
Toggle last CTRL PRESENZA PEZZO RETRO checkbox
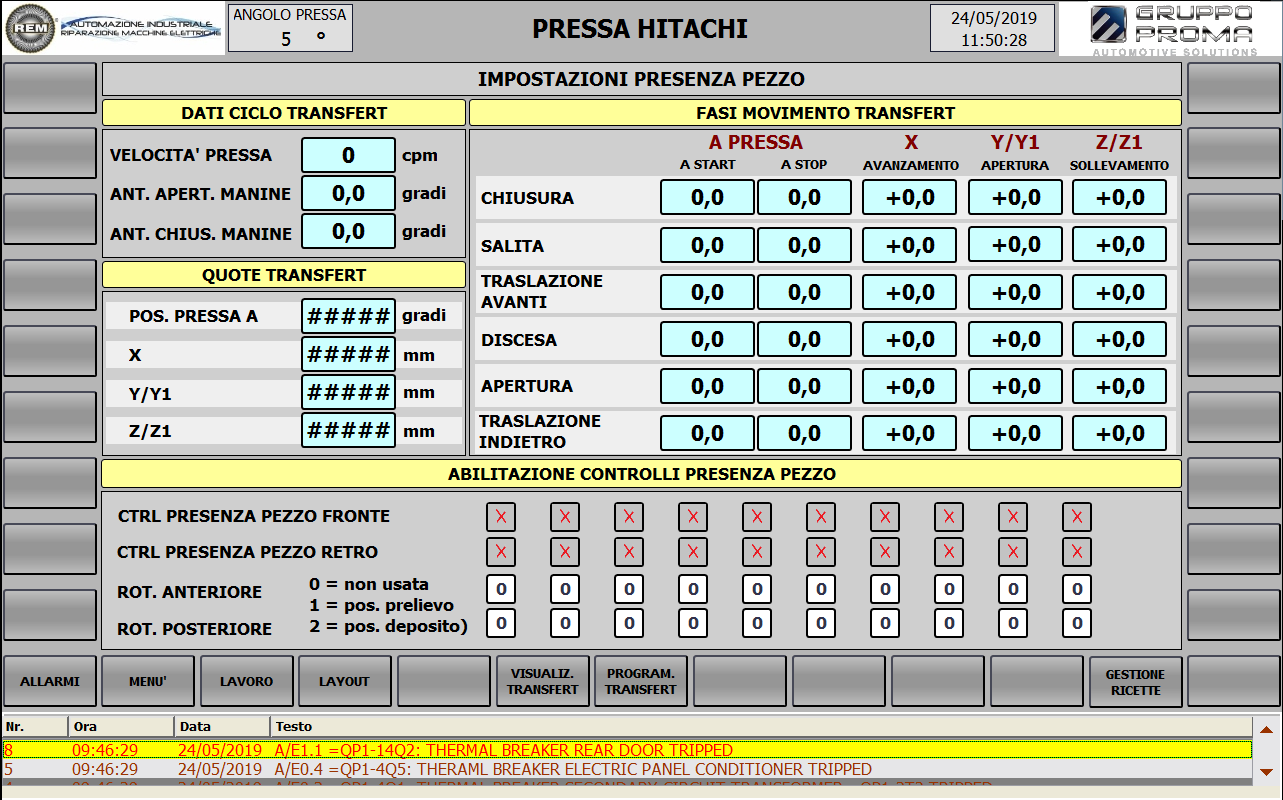(1077, 552)
